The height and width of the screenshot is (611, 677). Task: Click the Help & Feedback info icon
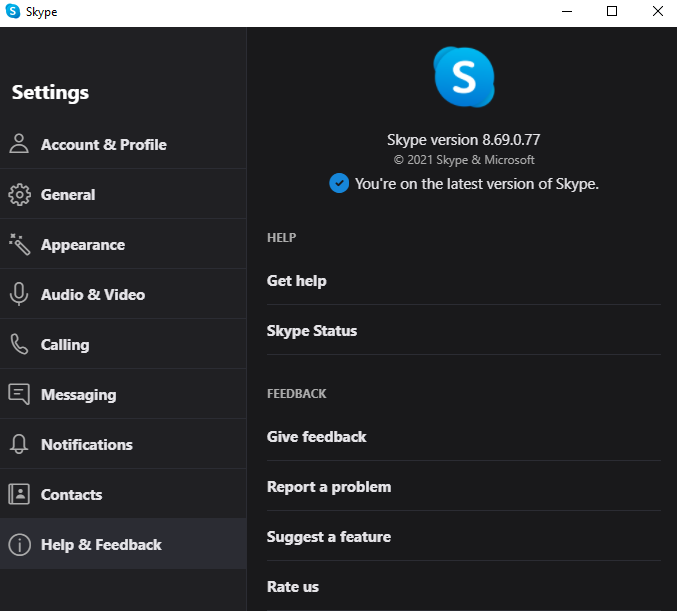click(19, 544)
